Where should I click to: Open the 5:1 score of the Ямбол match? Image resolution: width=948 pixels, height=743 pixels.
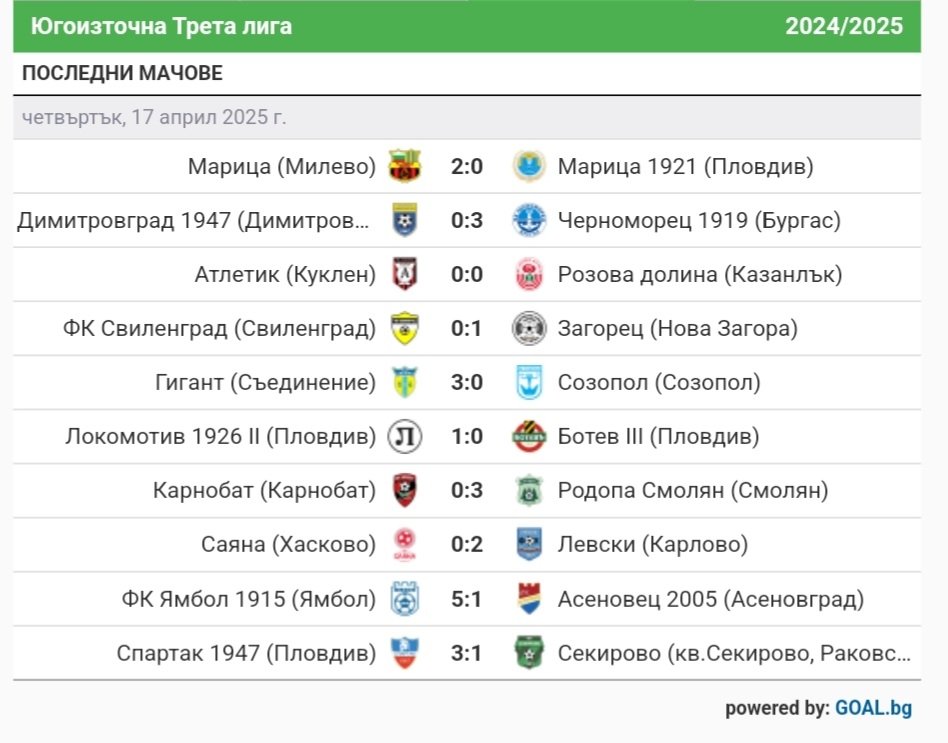pyautogui.click(x=467, y=599)
